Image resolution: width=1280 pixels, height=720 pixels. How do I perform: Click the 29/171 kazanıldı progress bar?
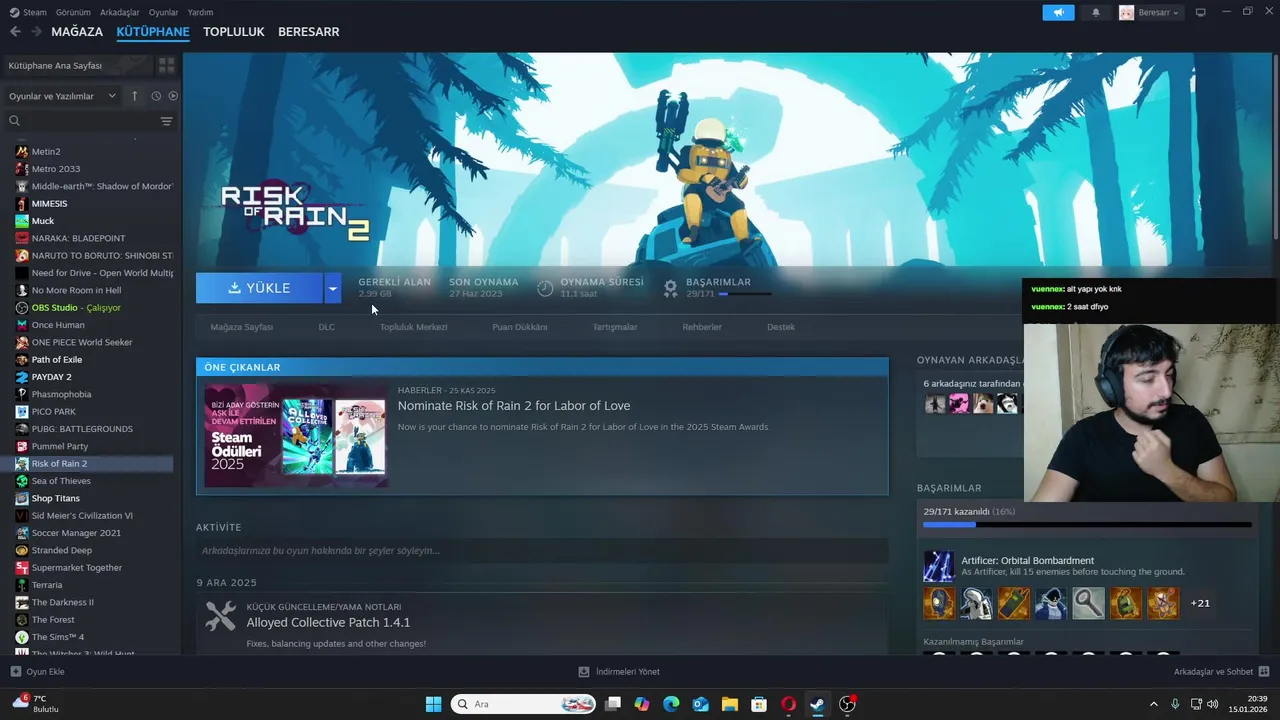click(1087, 524)
